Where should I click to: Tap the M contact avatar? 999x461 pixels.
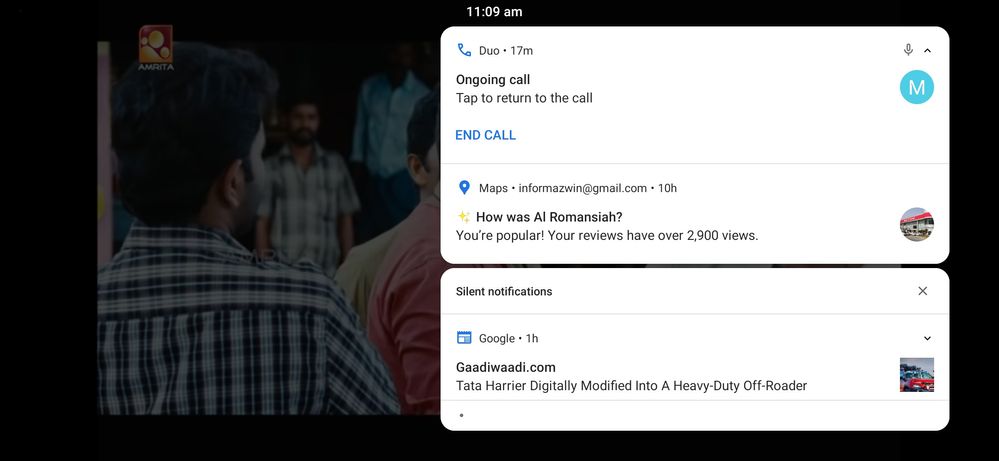[916, 87]
